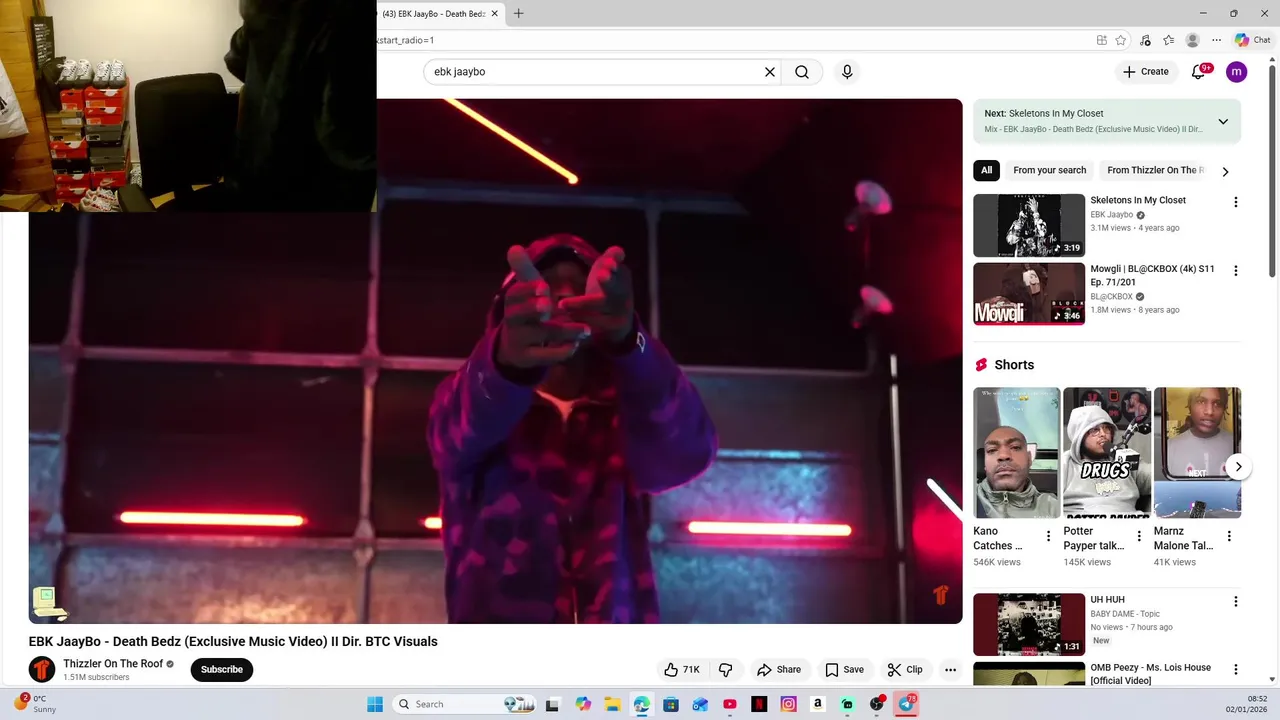
Task: Select the 'From your search' chip
Action: click(x=1049, y=170)
